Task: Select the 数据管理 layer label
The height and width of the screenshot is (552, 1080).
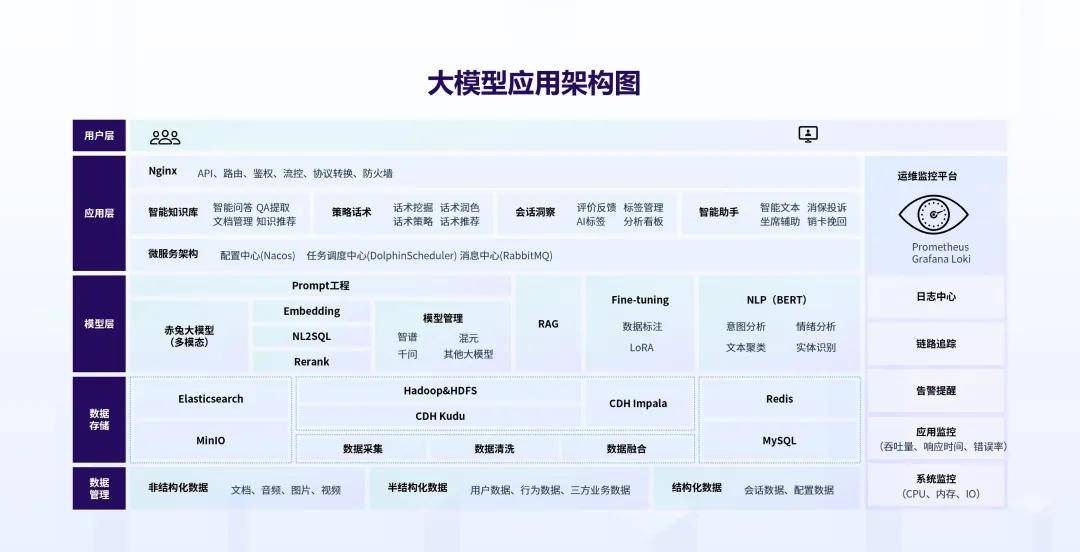Action: click(99, 489)
